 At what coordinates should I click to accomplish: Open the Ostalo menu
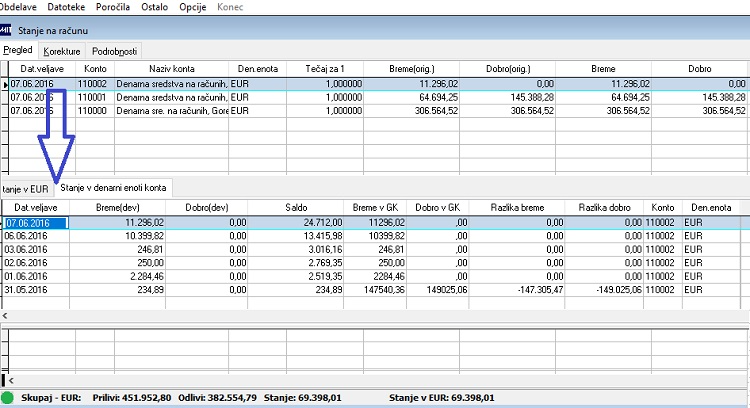154,7
